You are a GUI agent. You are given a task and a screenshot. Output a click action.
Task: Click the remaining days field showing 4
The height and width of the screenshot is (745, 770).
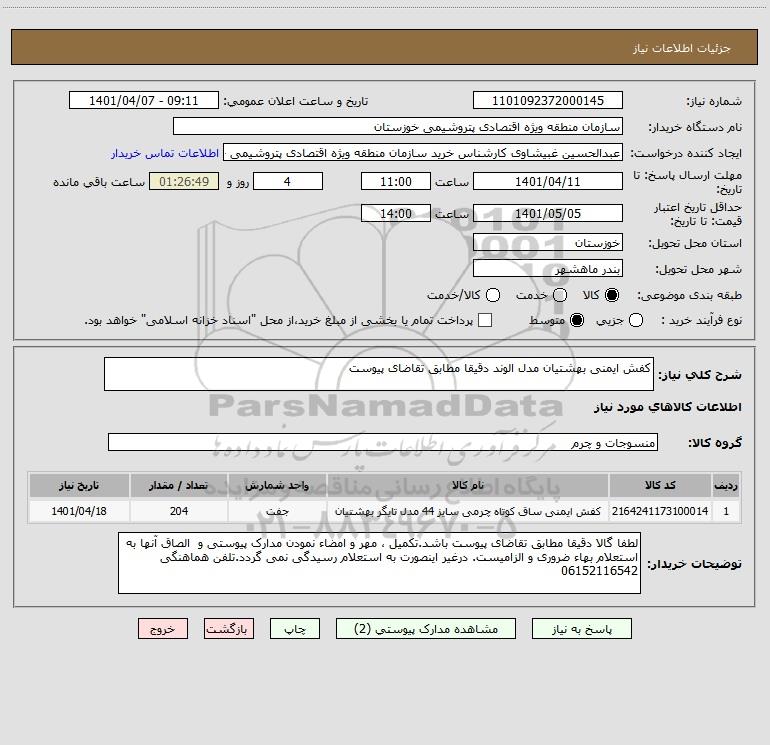pyautogui.click(x=288, y=181)
